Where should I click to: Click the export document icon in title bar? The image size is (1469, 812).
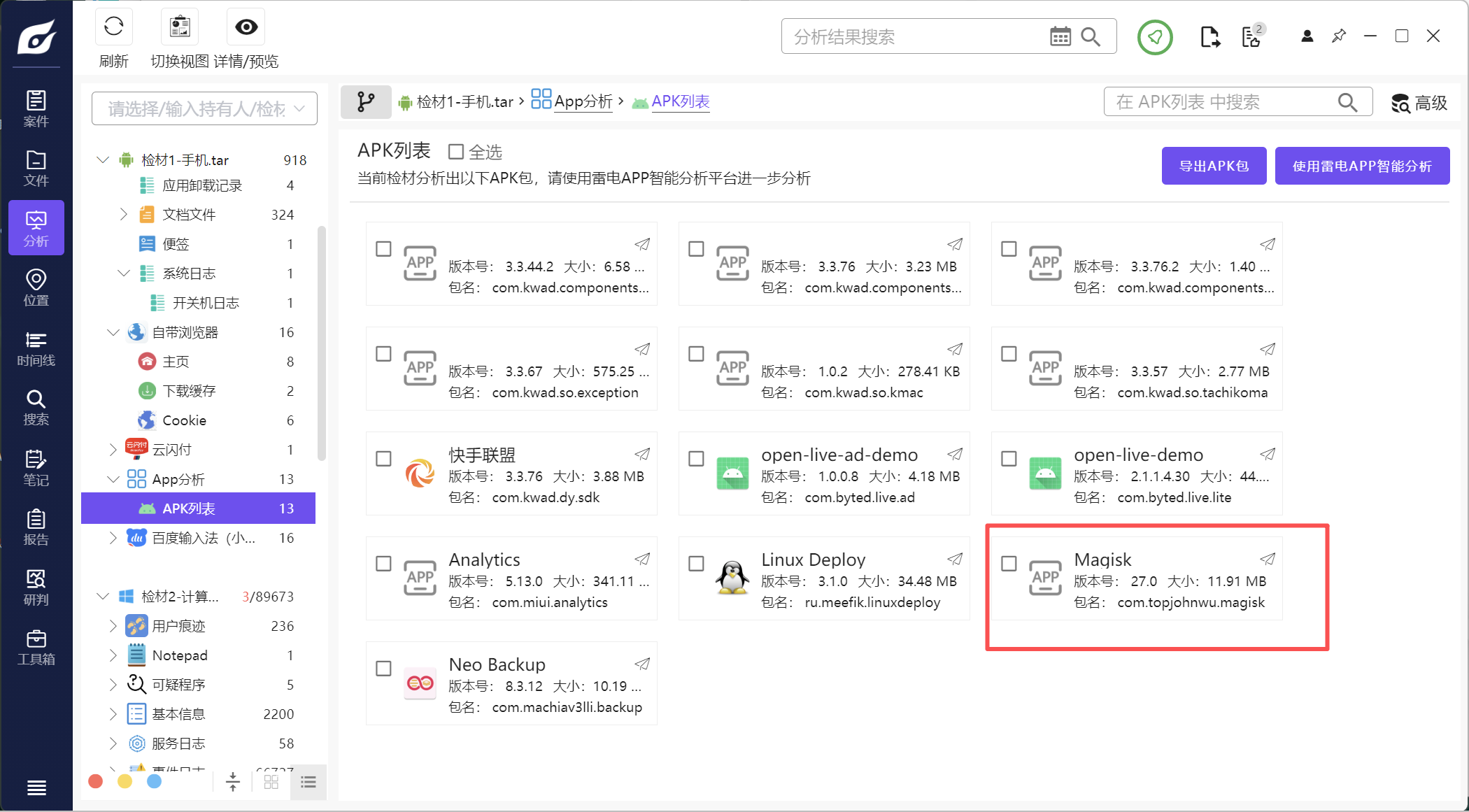[1209, 36]
